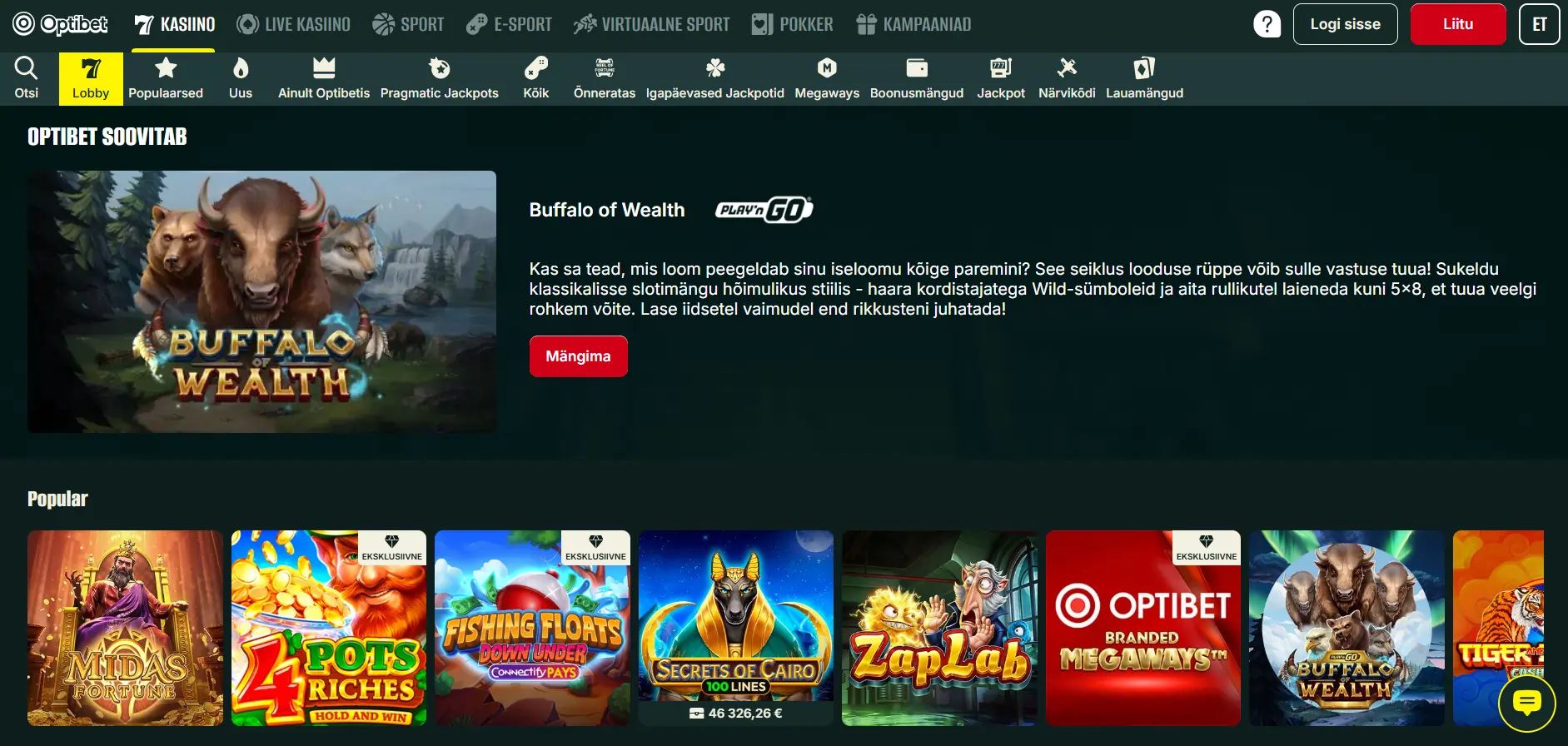1568x746 pixels.
Task: Click the red Liitu button
Action: [1458, 24]
